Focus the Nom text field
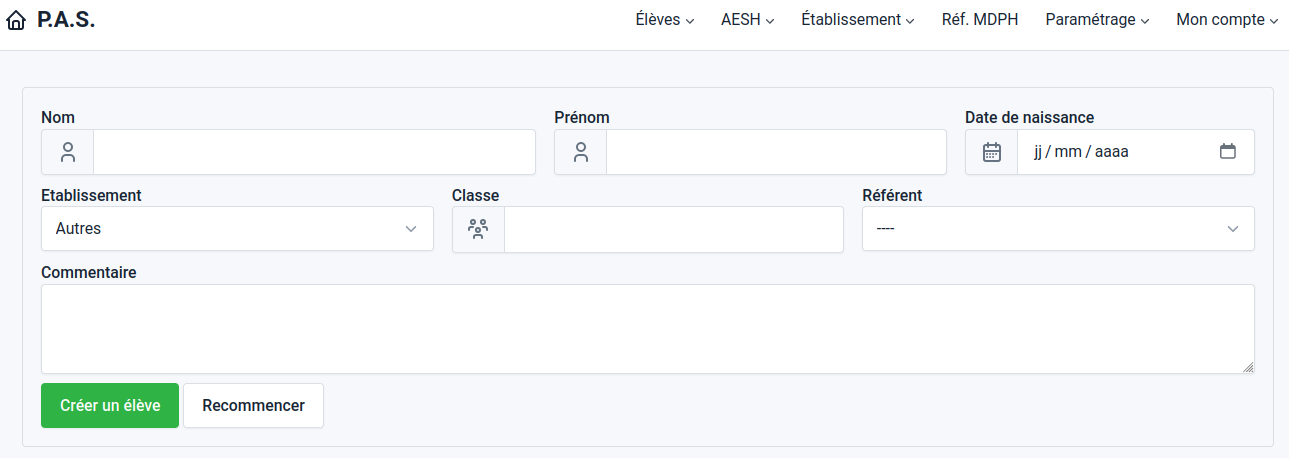This screenshot has height=458, width=1289. [314, 152]
